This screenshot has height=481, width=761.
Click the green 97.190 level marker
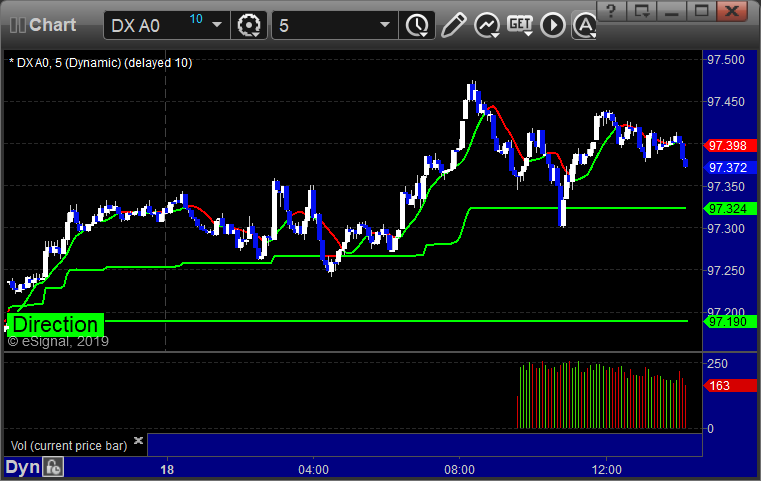pyautogui.click(x=730, y=321)
